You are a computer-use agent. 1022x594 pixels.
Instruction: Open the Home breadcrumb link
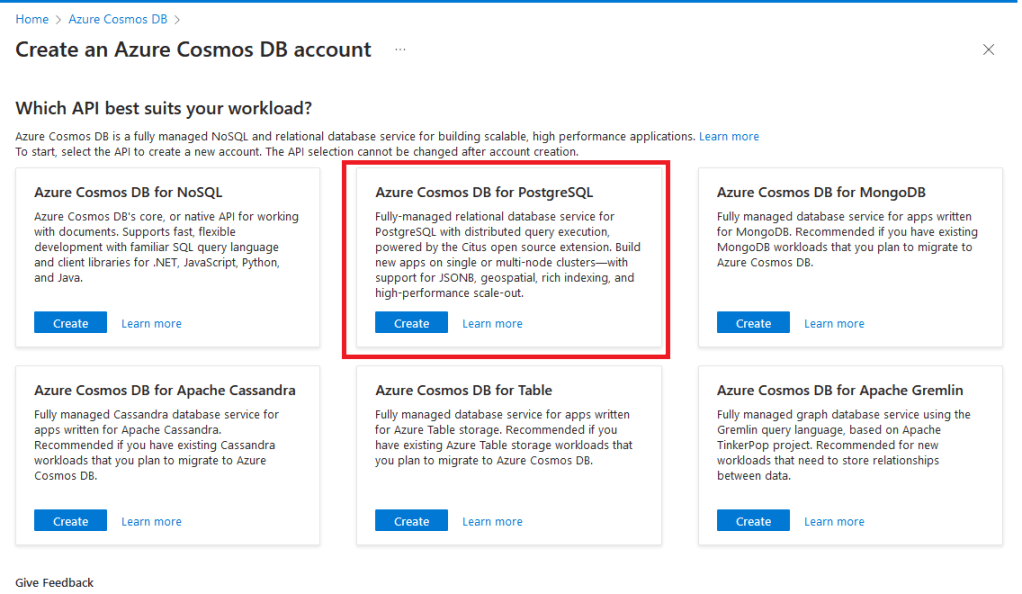32,20
